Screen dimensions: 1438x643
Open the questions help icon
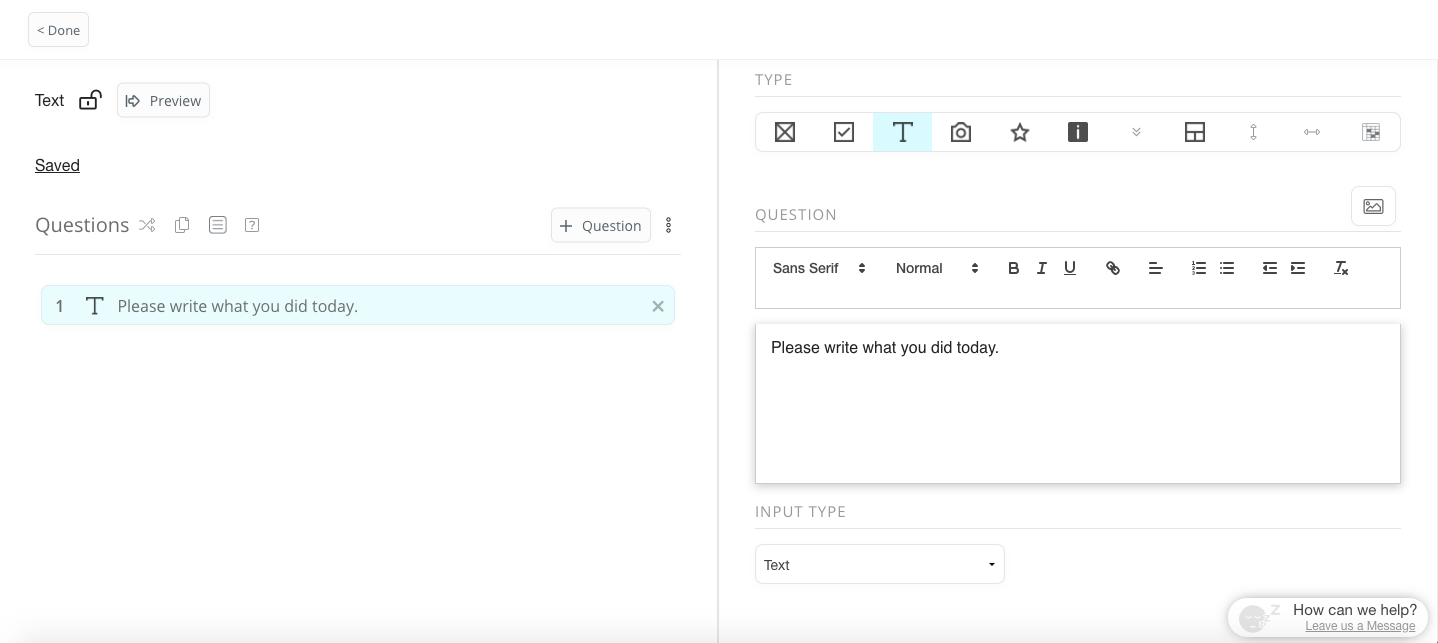[x=252, y=225]
